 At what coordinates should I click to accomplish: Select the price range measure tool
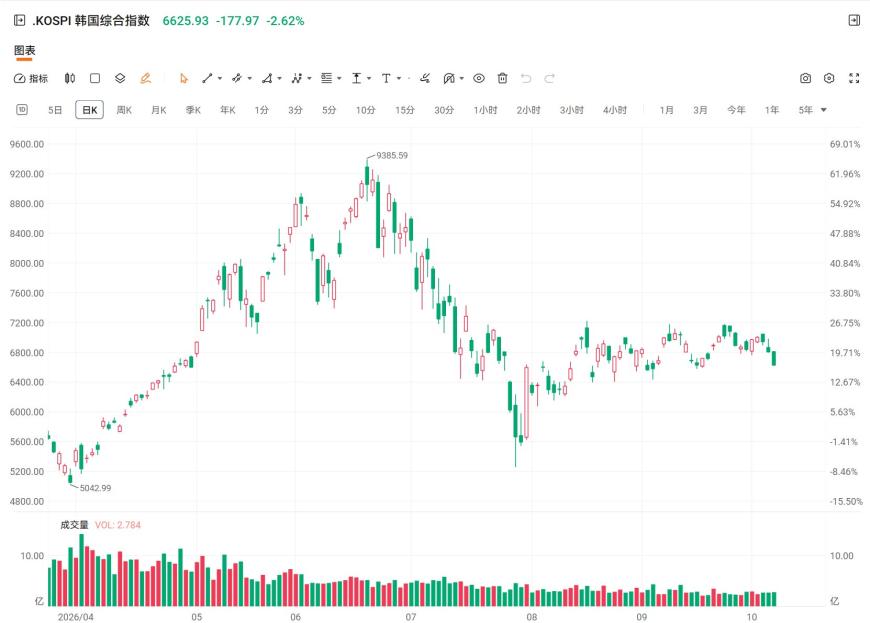(357, 78)
